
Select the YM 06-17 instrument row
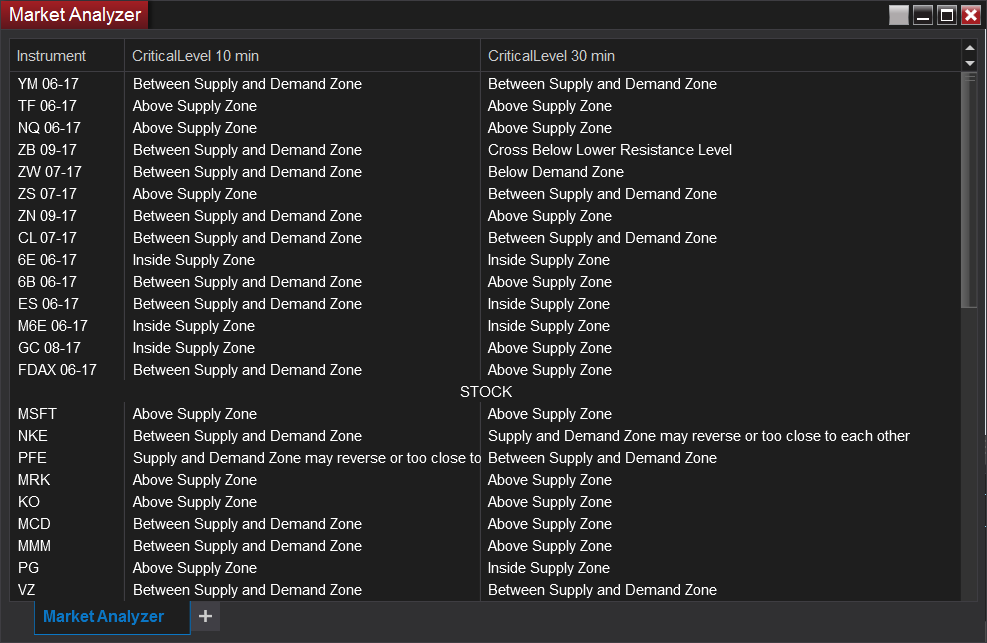(48, 84)
